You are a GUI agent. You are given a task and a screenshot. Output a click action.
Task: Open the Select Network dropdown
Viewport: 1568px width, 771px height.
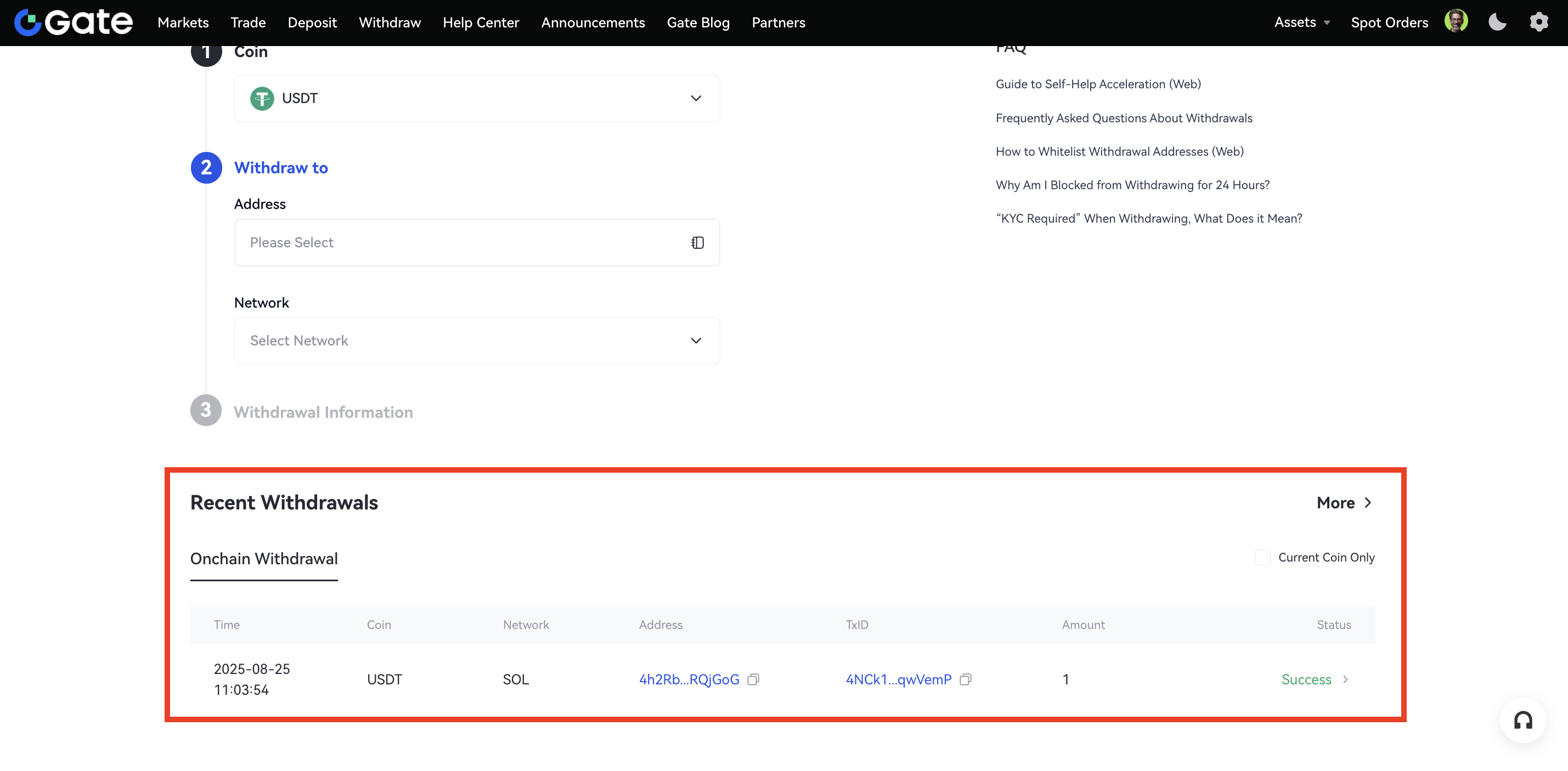(x=477, y=341)
